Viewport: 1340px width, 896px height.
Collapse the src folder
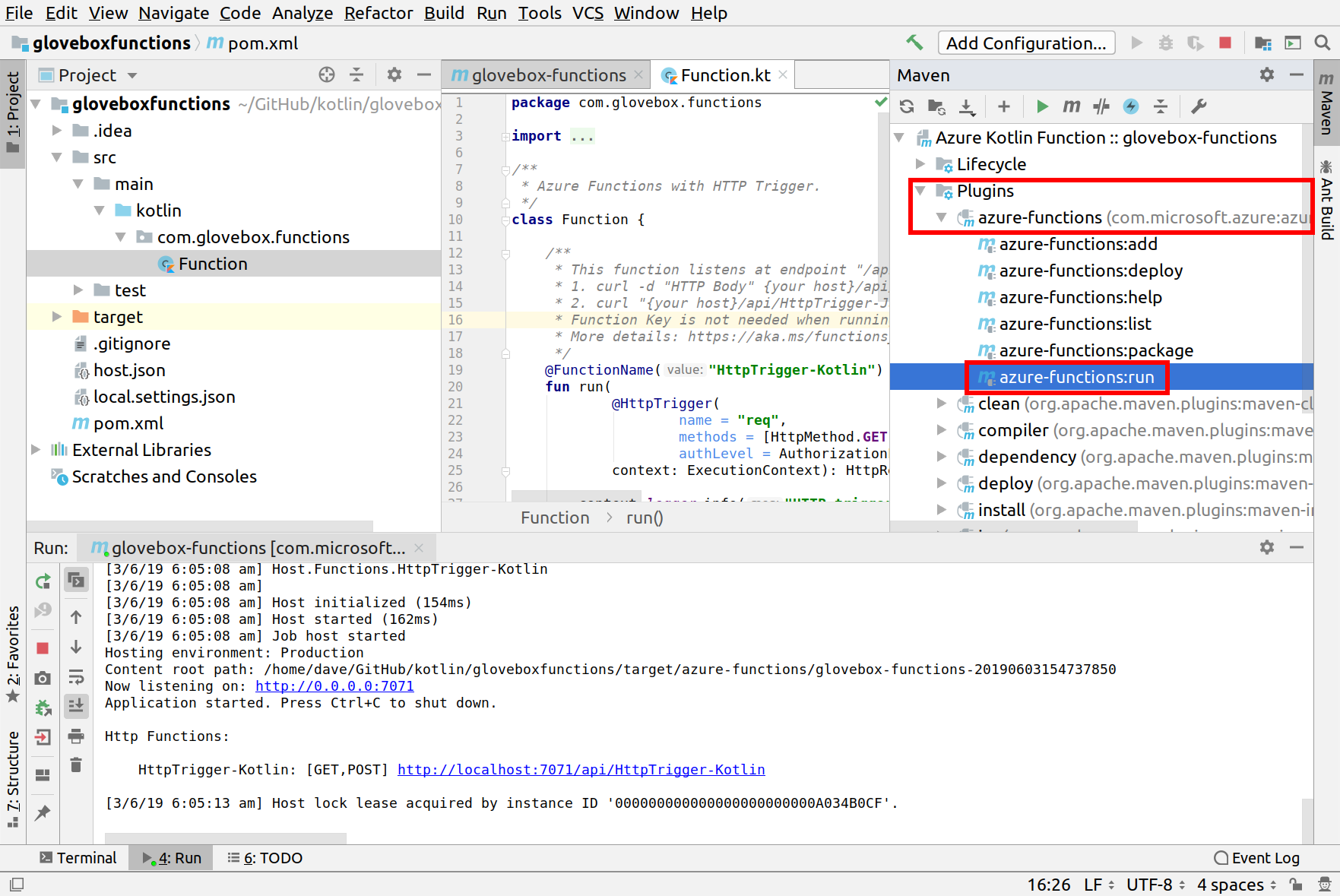click(57, 157)
